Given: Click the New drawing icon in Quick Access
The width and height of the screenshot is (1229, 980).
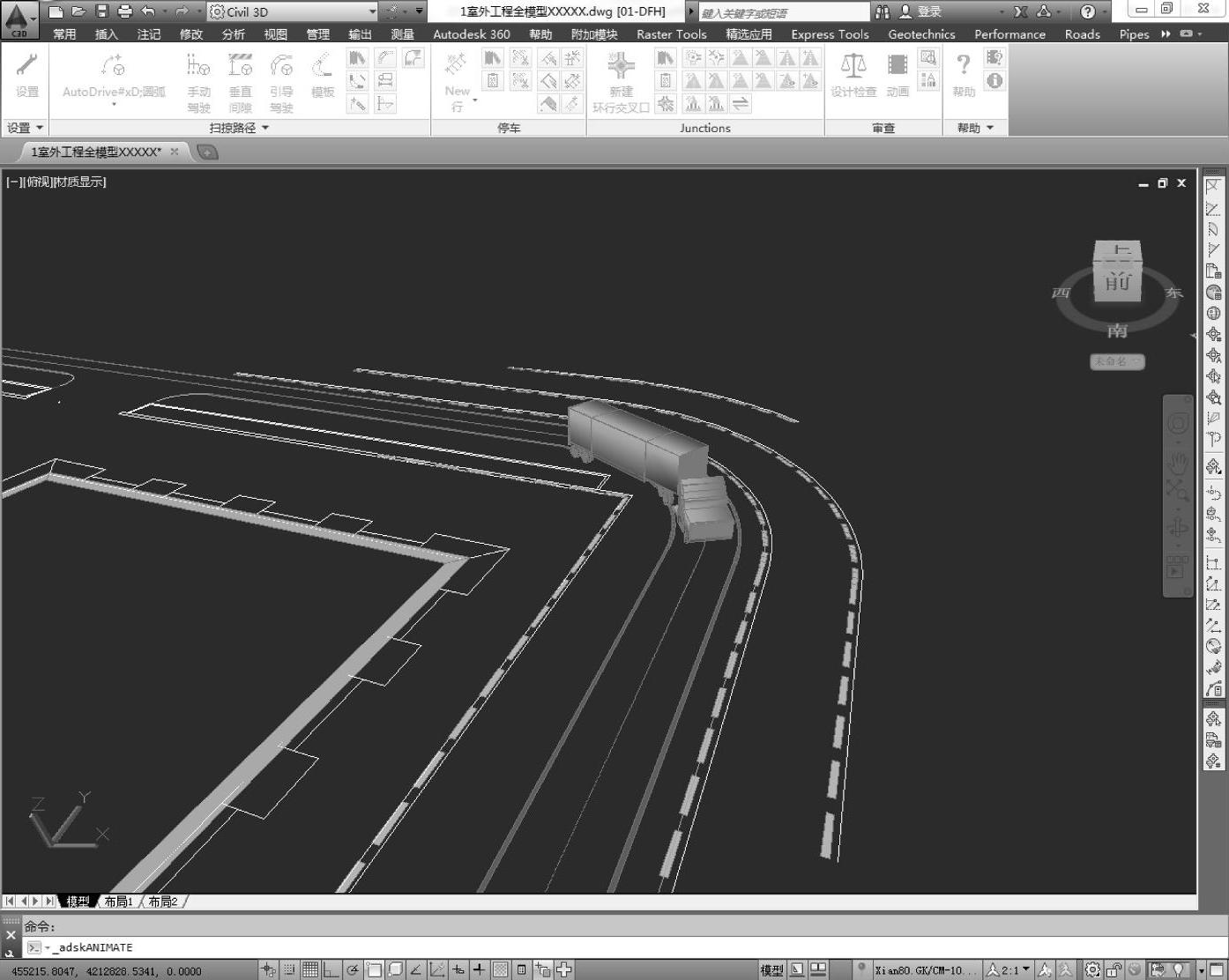Looking at the screenshot, I should (56, 11).
